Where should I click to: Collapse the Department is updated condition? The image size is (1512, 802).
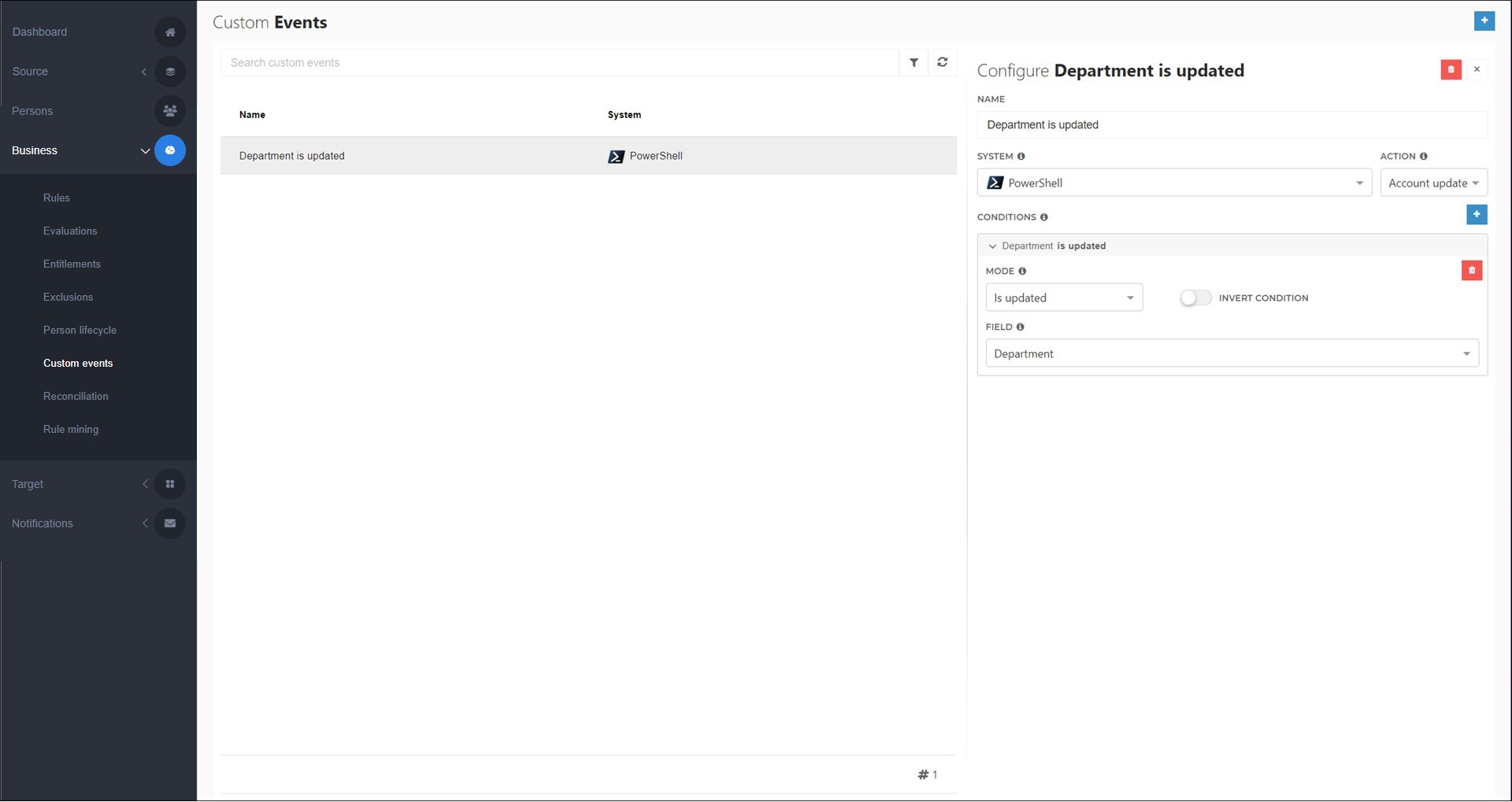point(993,246)
